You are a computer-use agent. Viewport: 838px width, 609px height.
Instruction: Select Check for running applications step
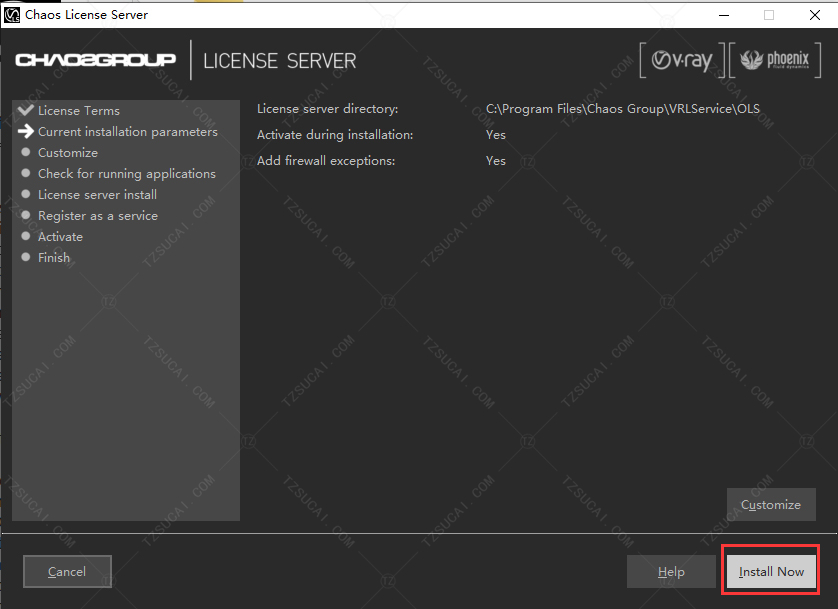(x=127, y=174)
